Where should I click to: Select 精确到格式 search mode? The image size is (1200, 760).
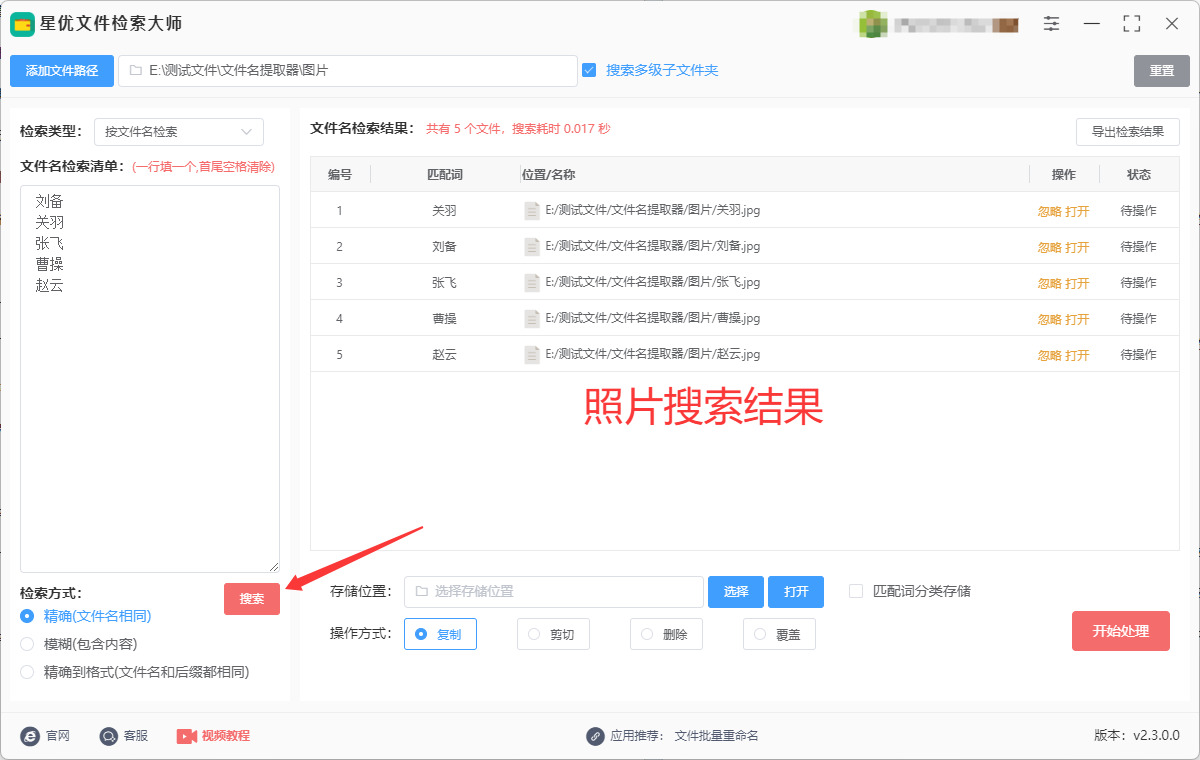pos(27,672)
